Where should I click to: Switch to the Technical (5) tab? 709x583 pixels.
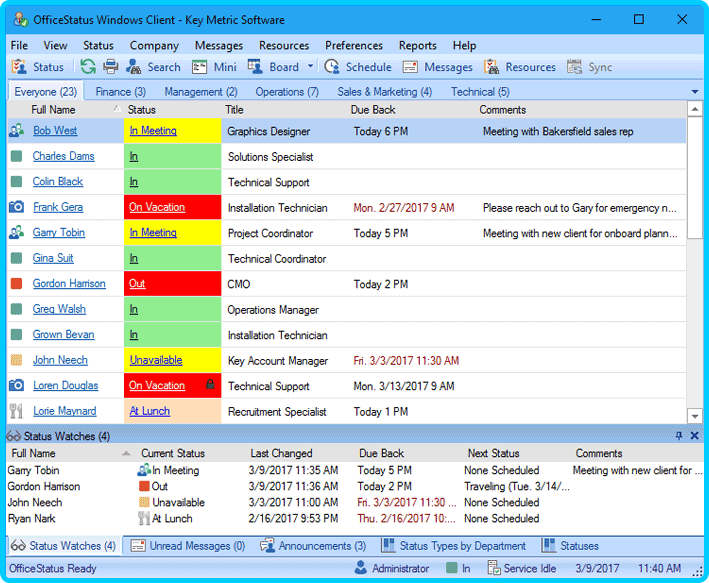coord(480,92)
